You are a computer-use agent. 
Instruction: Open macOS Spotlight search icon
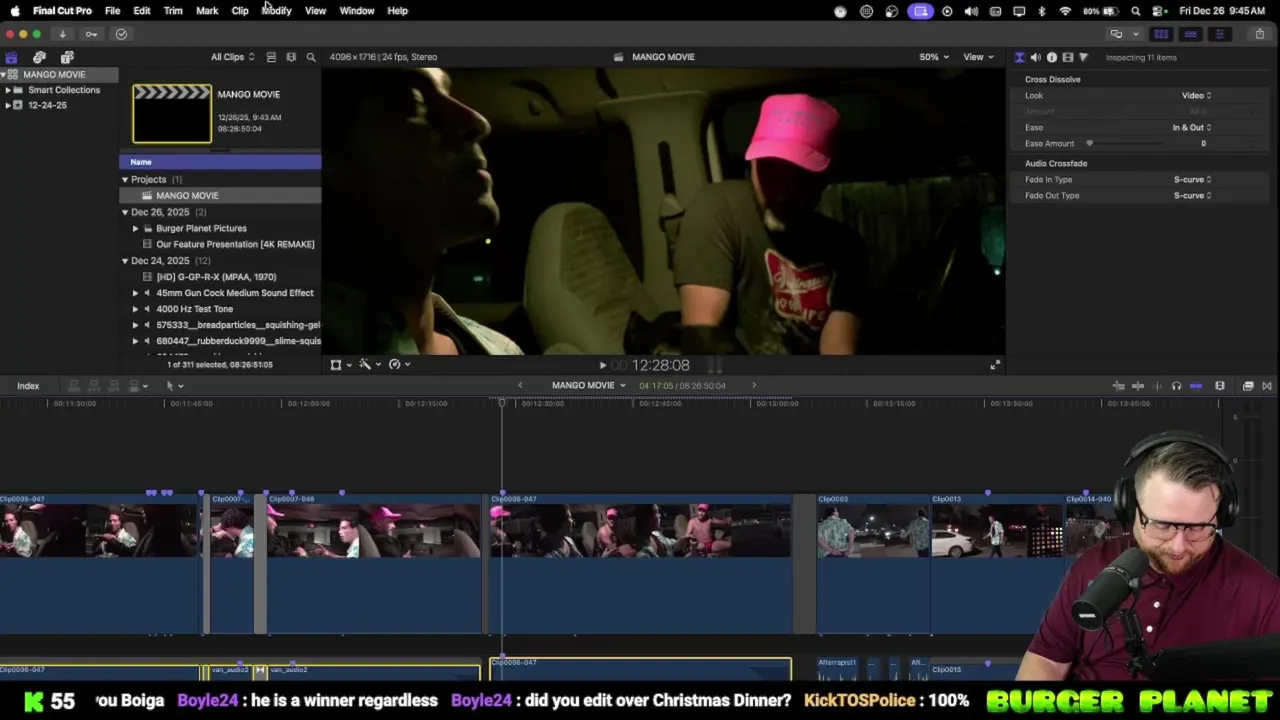point(1136,11)
